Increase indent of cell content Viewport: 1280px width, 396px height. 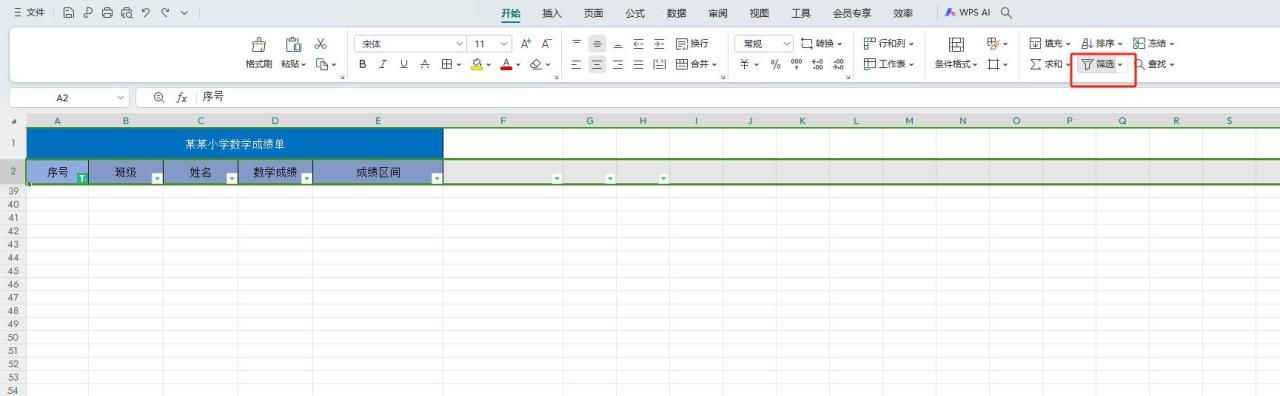tap(658, 44)
